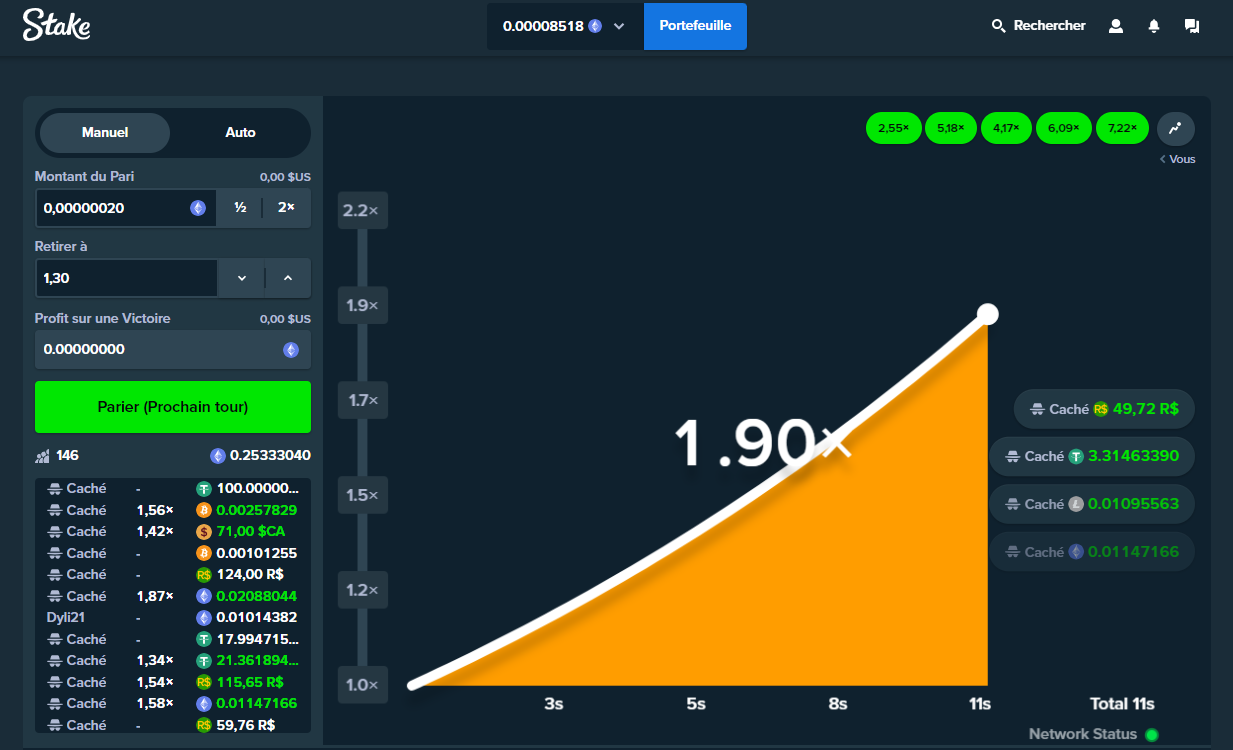The height and width of the screenshot is (750, 1233).
Task: Click Parier (Prochain tour) button
Action: pos(173,407)
